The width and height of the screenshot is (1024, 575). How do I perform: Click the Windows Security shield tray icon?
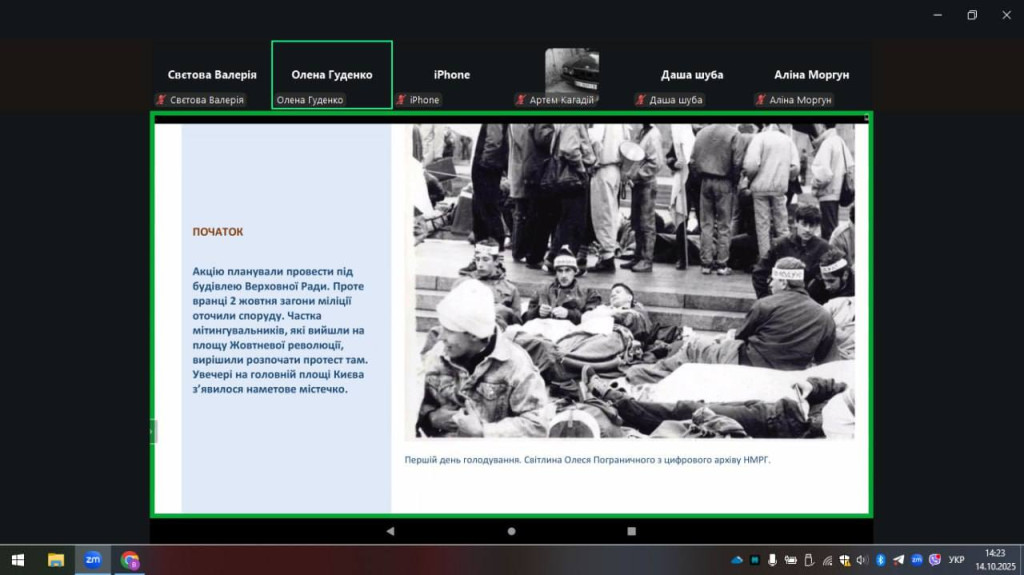tap(845, 560)
